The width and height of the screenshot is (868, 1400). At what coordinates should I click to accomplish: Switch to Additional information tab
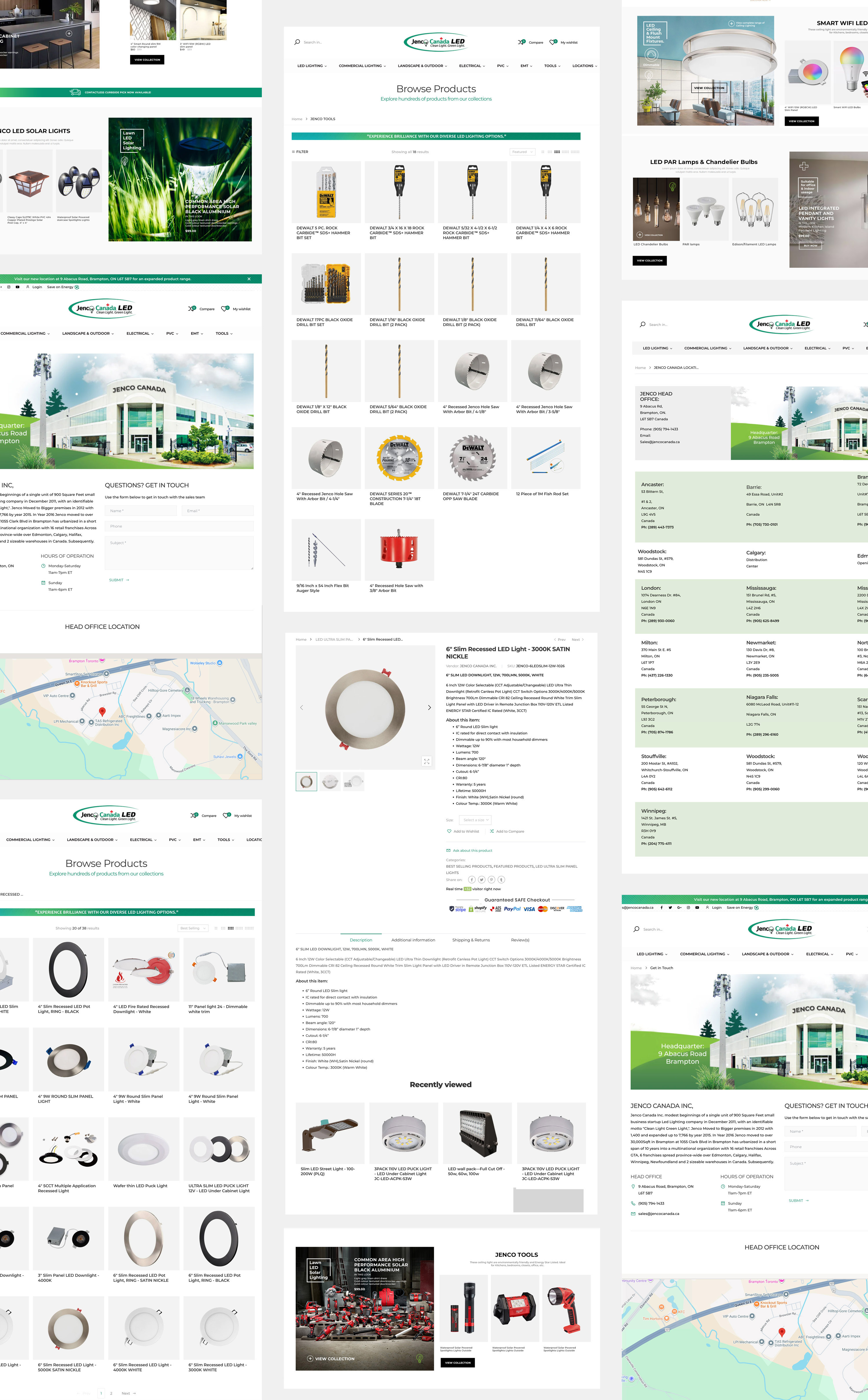[413, 940]
